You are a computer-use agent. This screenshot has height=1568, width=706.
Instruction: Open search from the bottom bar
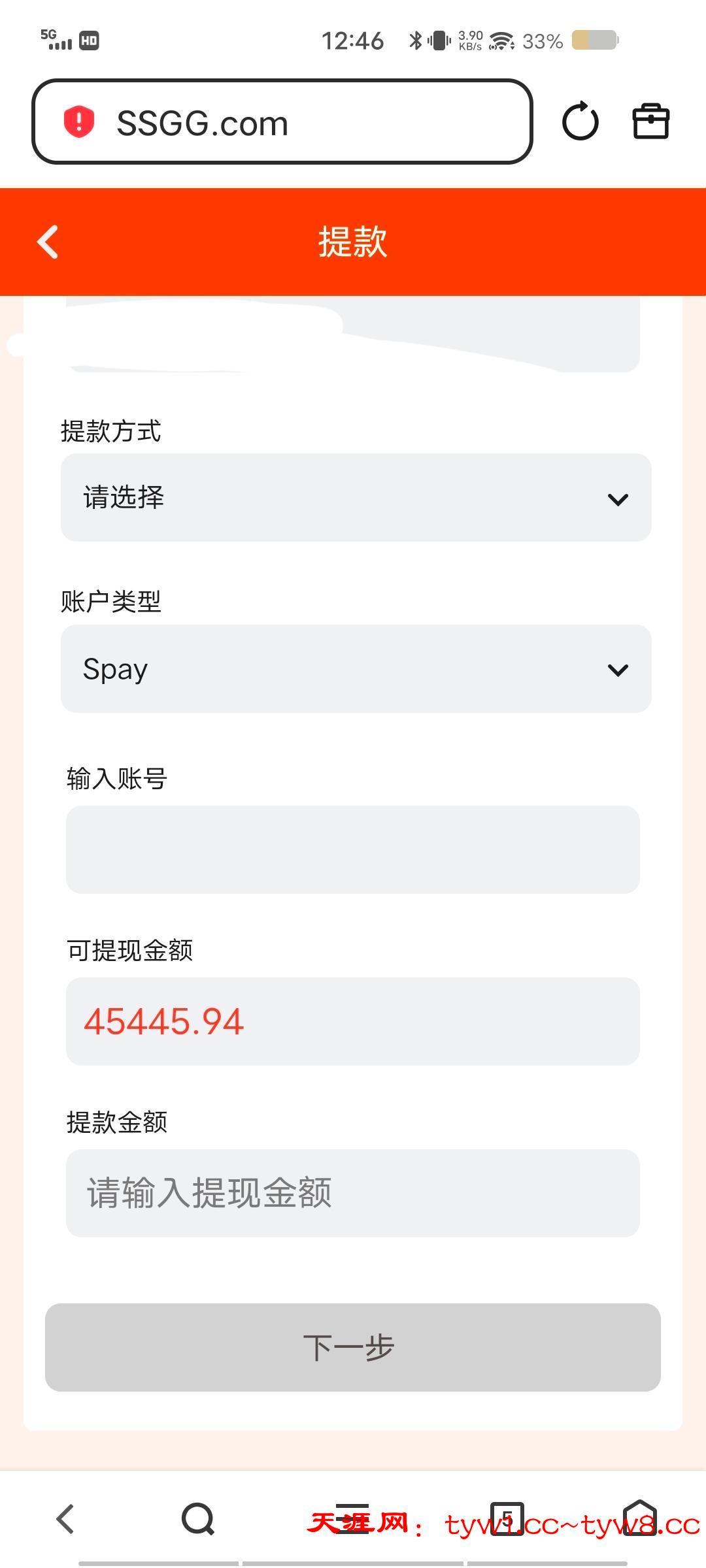(198, 1518)
